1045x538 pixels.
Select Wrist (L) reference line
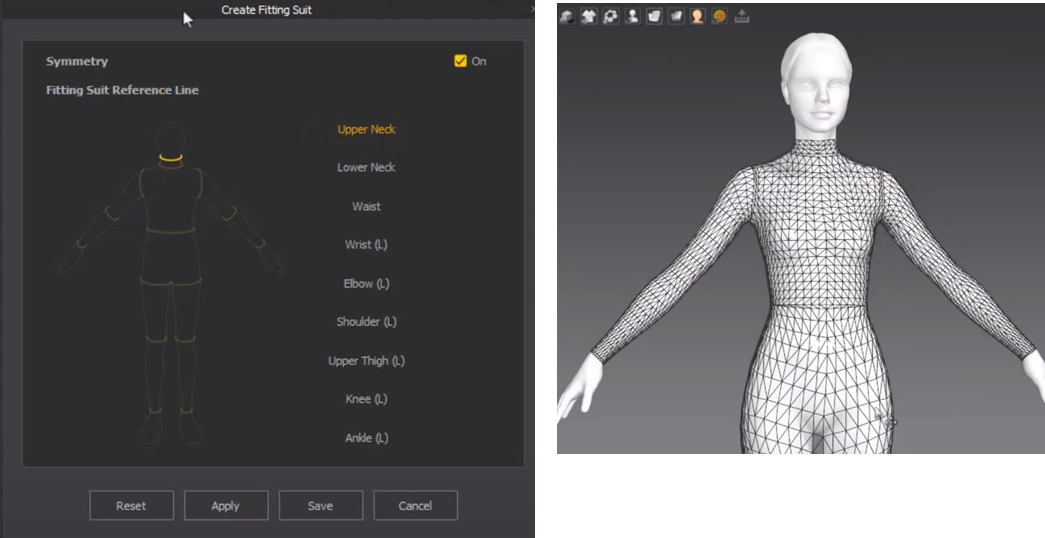click(x=366, y=245)
